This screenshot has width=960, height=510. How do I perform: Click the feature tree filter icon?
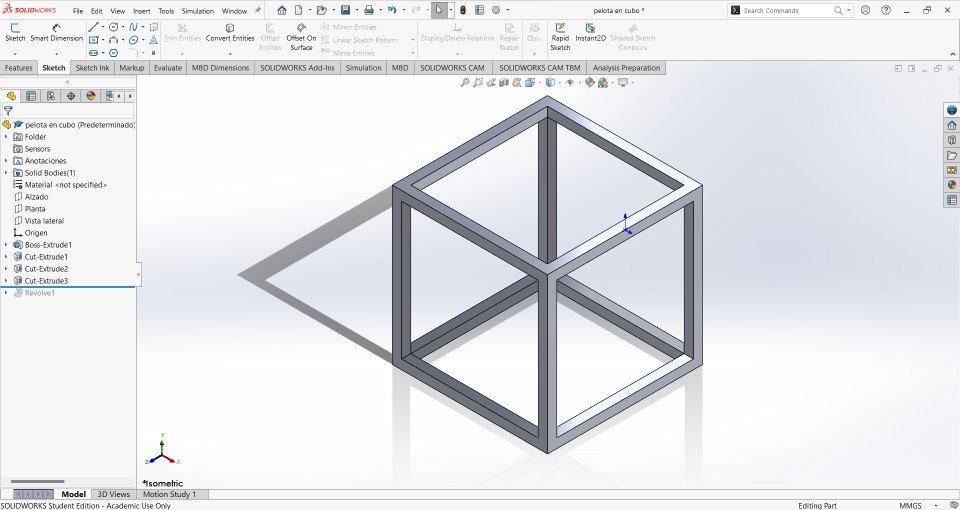tap(8, 111)
